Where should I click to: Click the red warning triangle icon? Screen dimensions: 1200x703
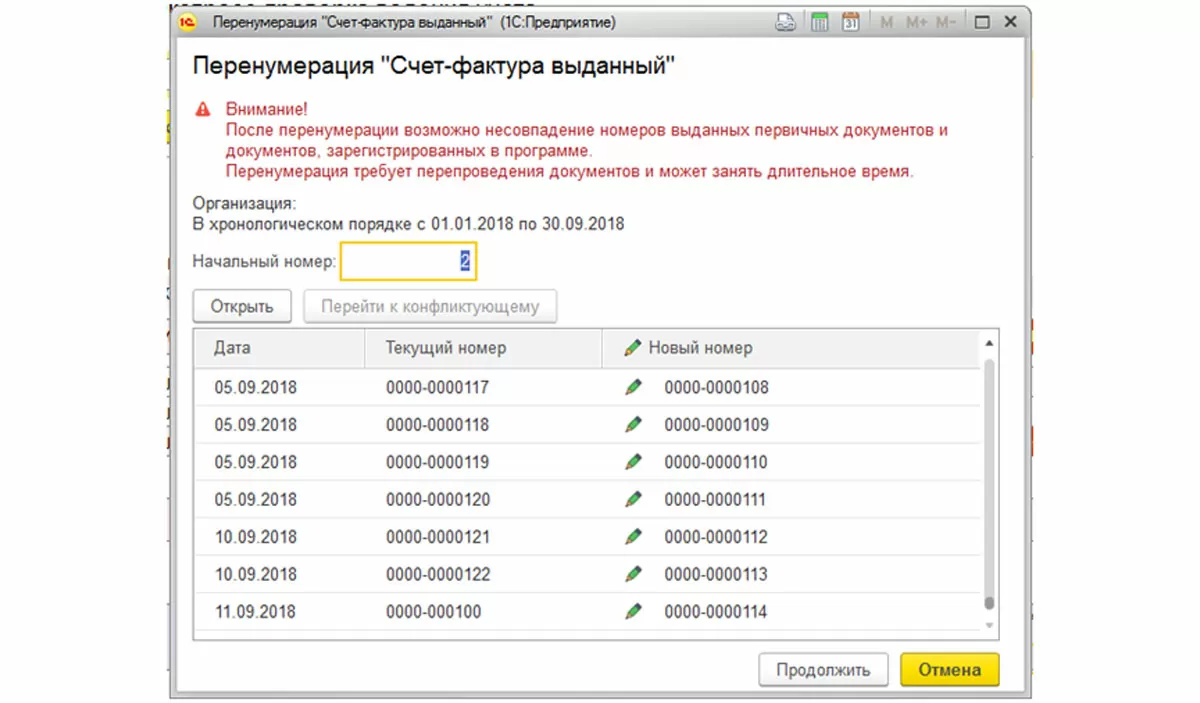[203, 108]
